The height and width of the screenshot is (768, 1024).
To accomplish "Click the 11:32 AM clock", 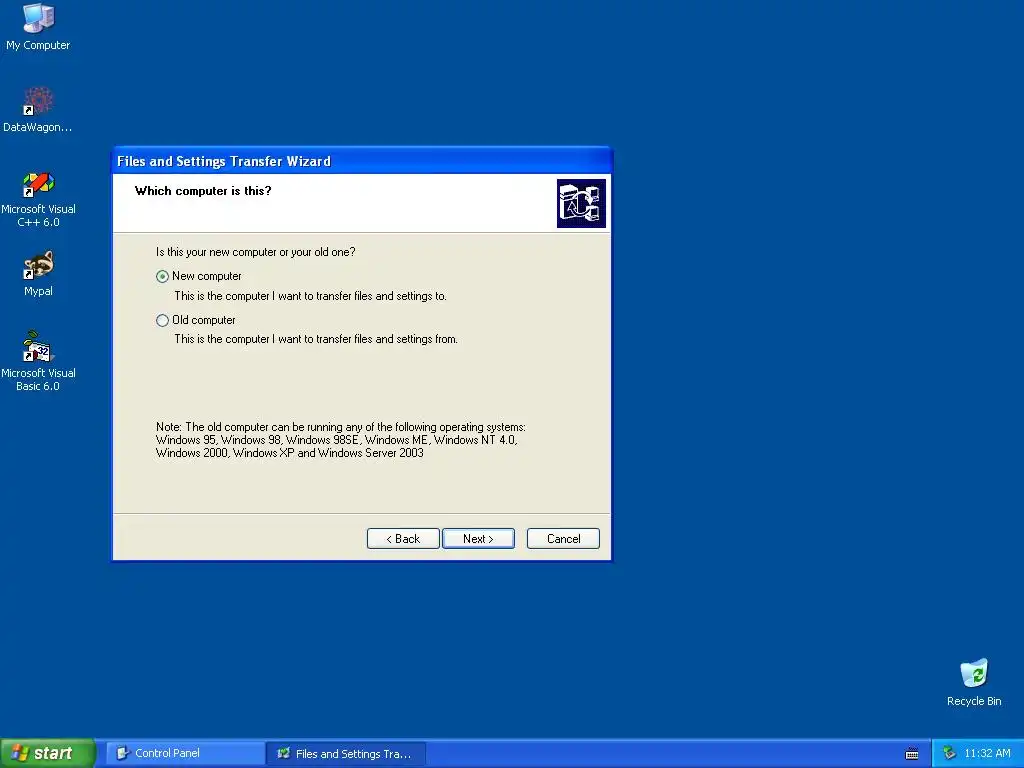I will point(987,753).
